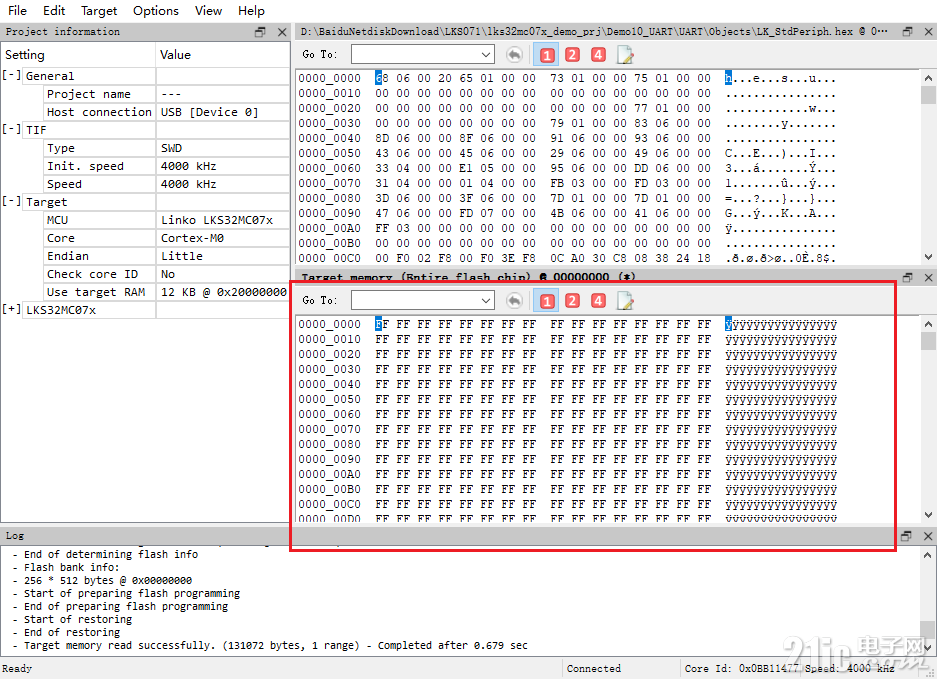Image resolution: width=937 pixels, height=679 pixels.
Task: Click the USB [Device 0] value
Action: tap(210, 112)
